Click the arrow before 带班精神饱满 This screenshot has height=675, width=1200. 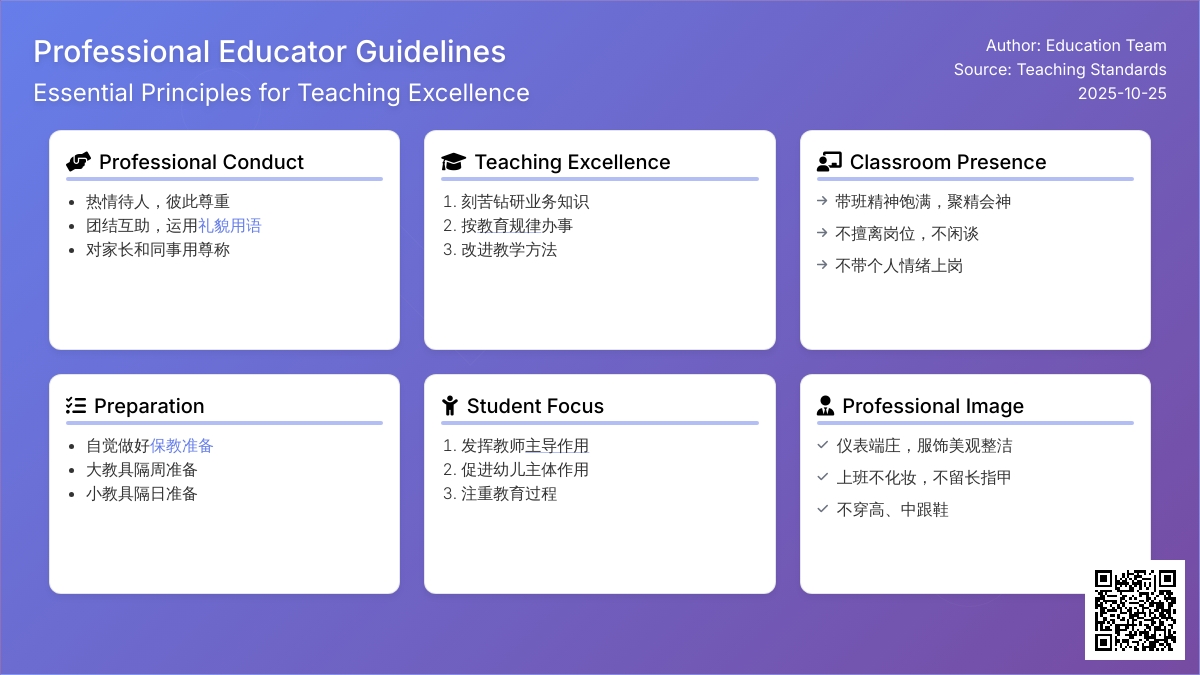[822, 201]
